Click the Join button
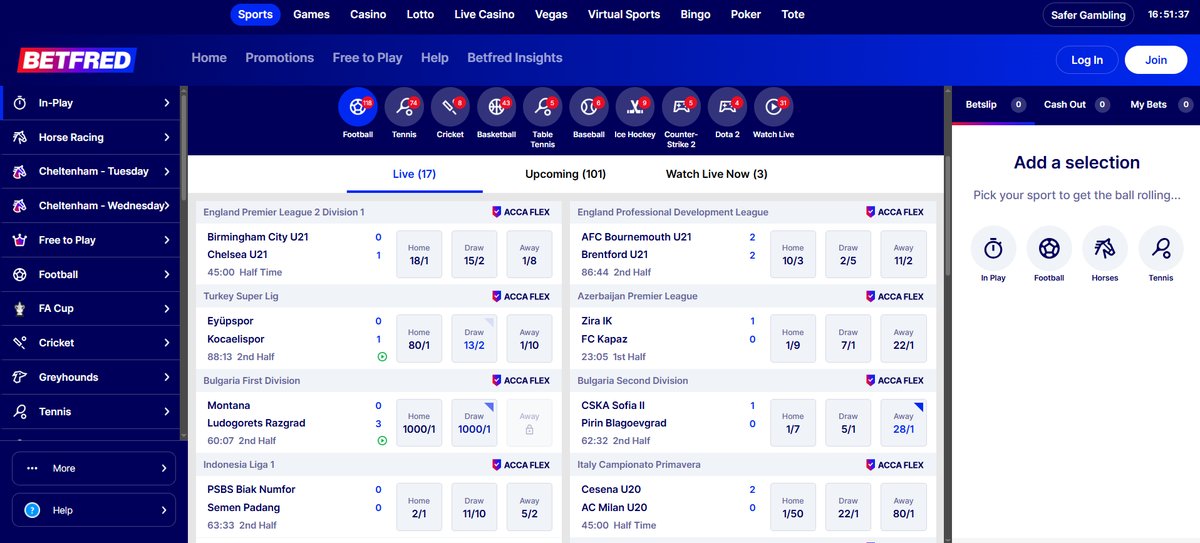 coord(1156,60)
